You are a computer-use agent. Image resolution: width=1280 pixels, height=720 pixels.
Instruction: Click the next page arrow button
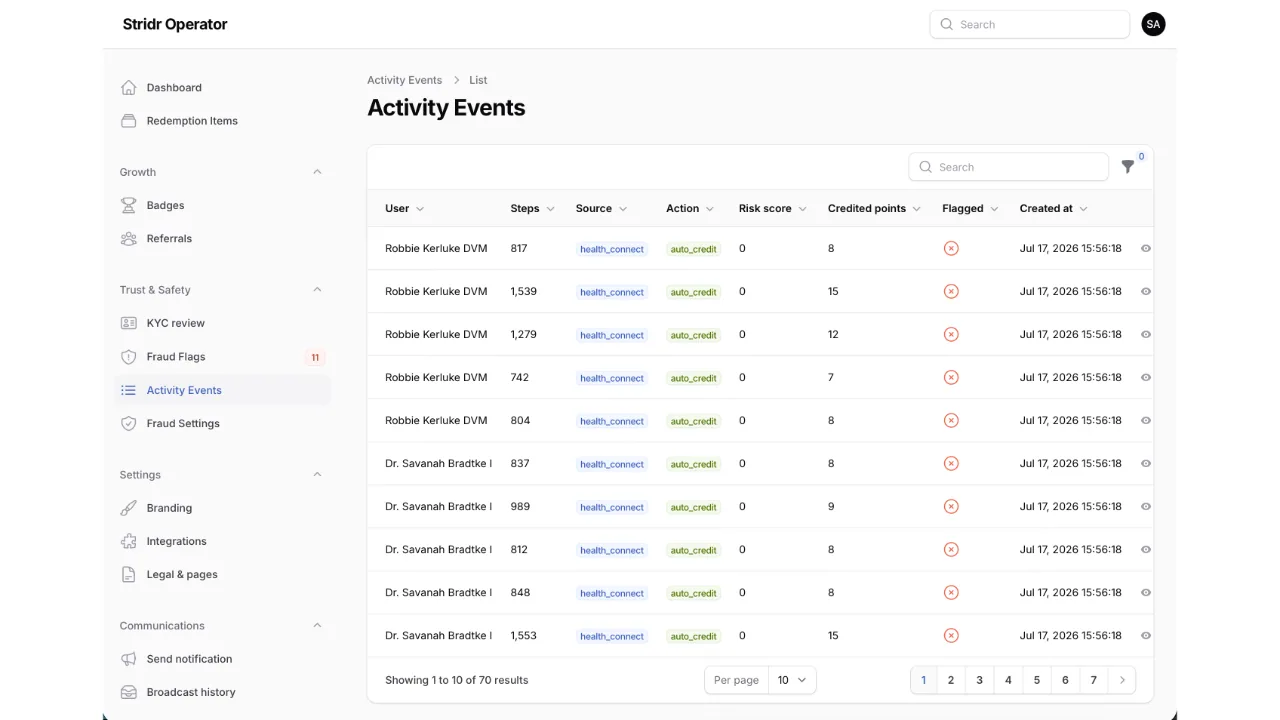1122,680
